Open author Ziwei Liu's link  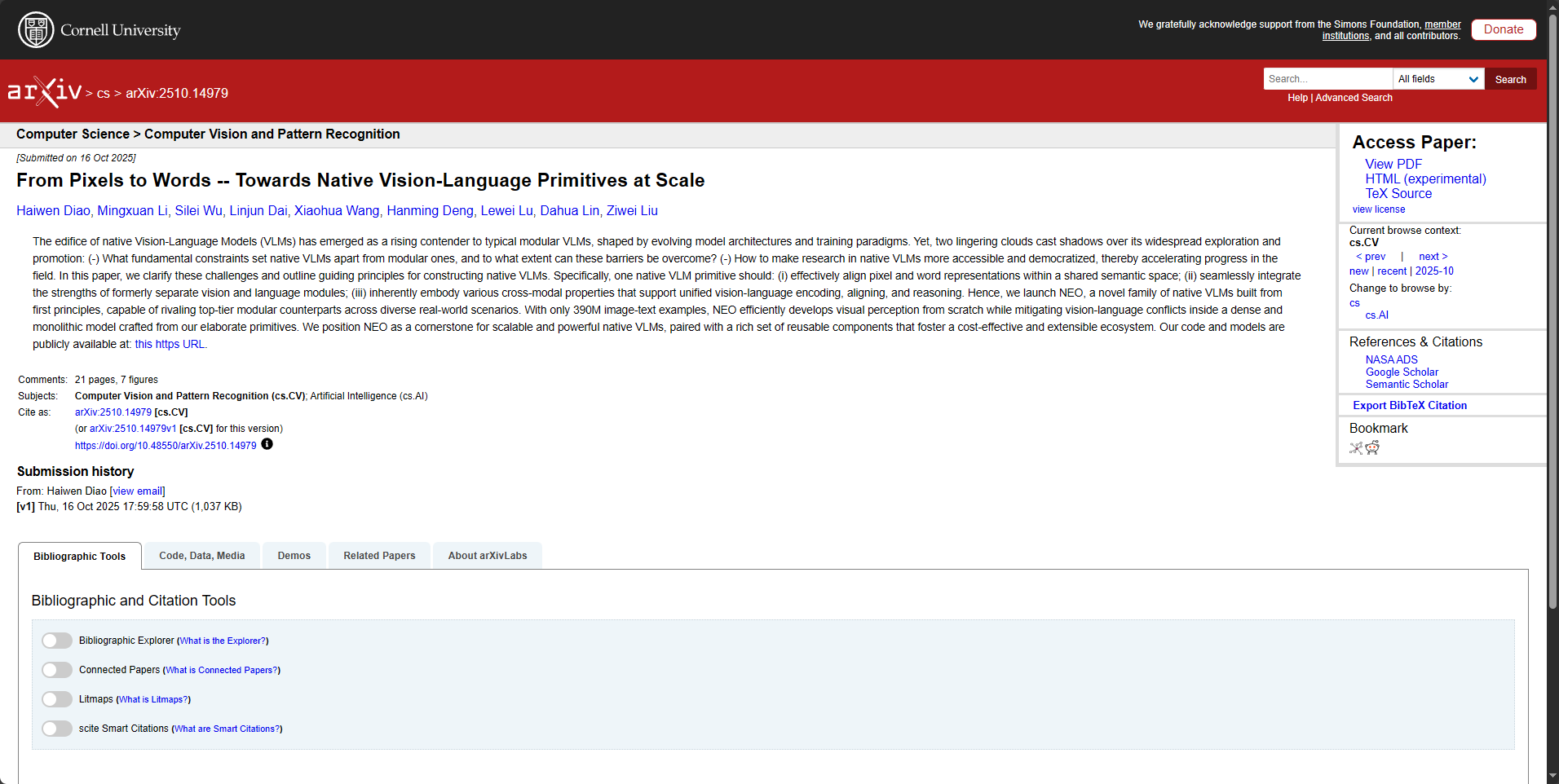click(x=632, y=210)
